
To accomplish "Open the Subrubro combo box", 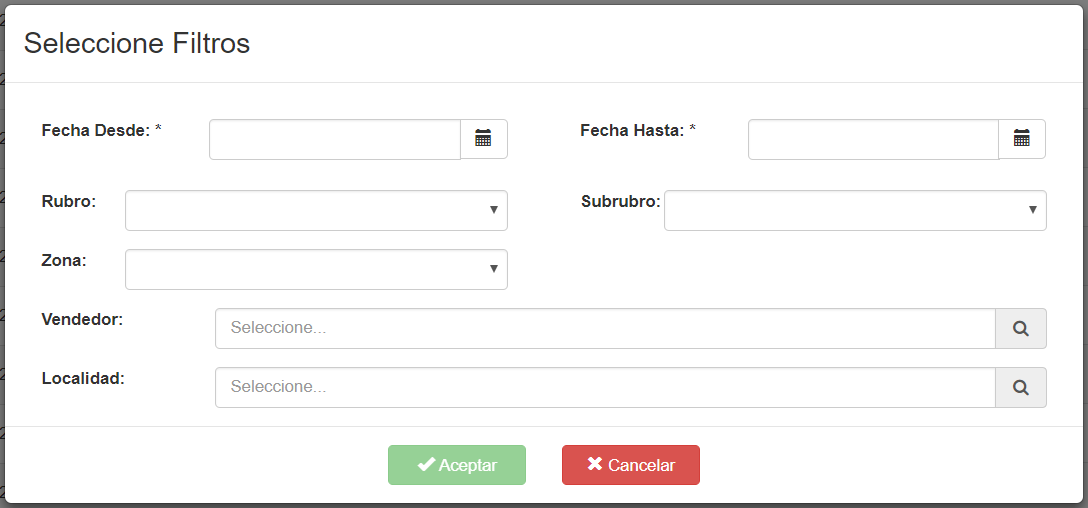I will click(x=855, y=210).
